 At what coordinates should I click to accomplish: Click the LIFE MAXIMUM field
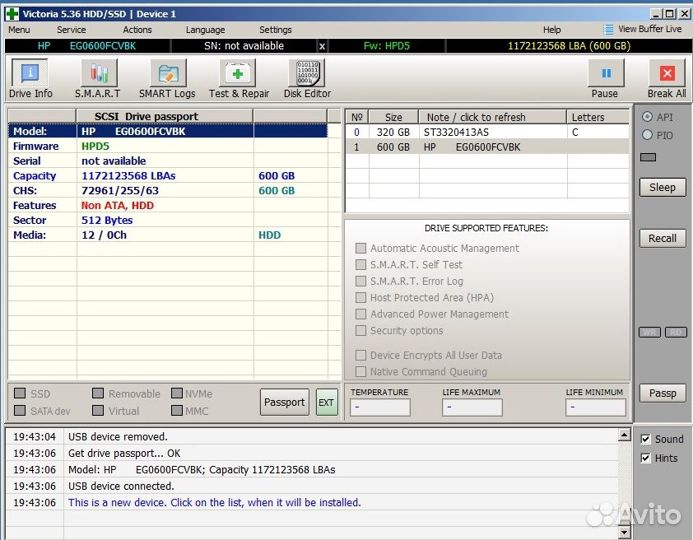click(472, 407)
